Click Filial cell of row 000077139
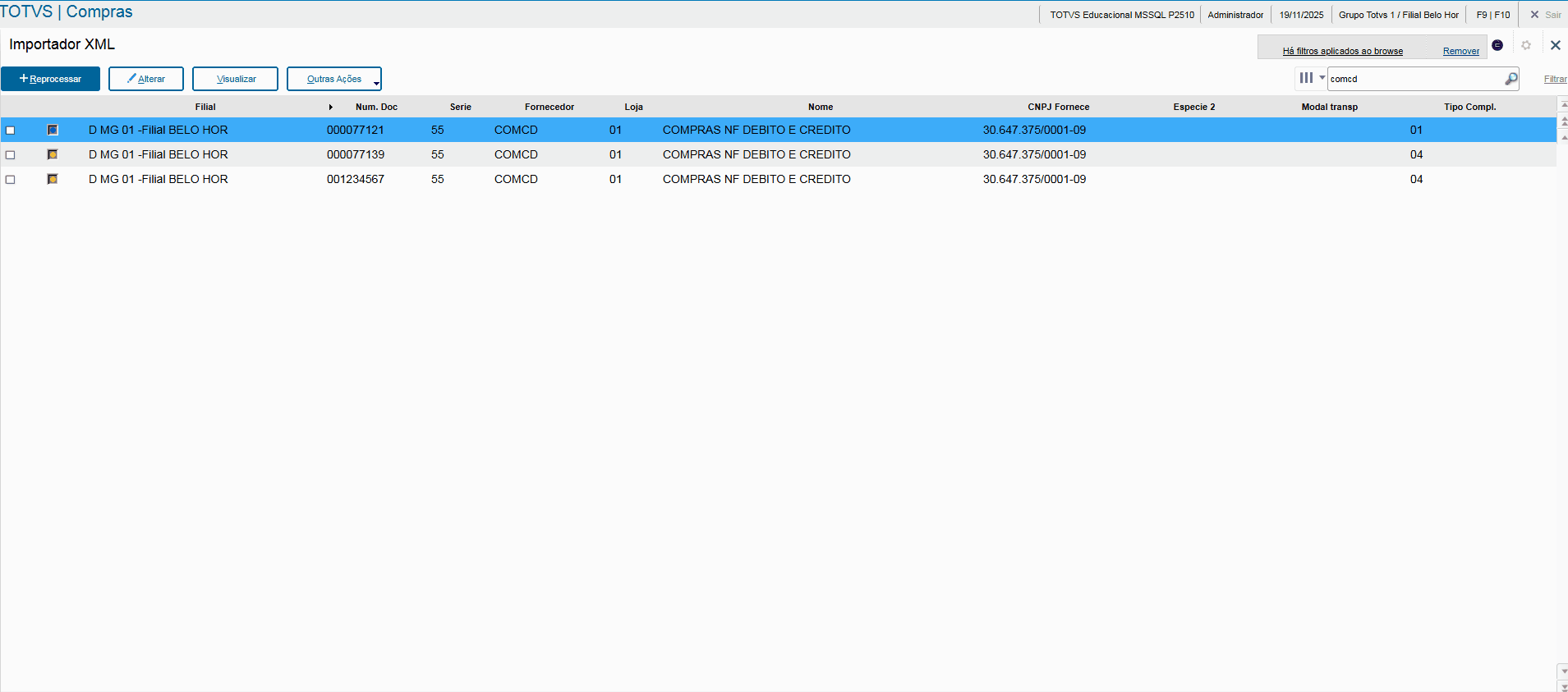1568x692 pixels. click(x=159, y=154)
